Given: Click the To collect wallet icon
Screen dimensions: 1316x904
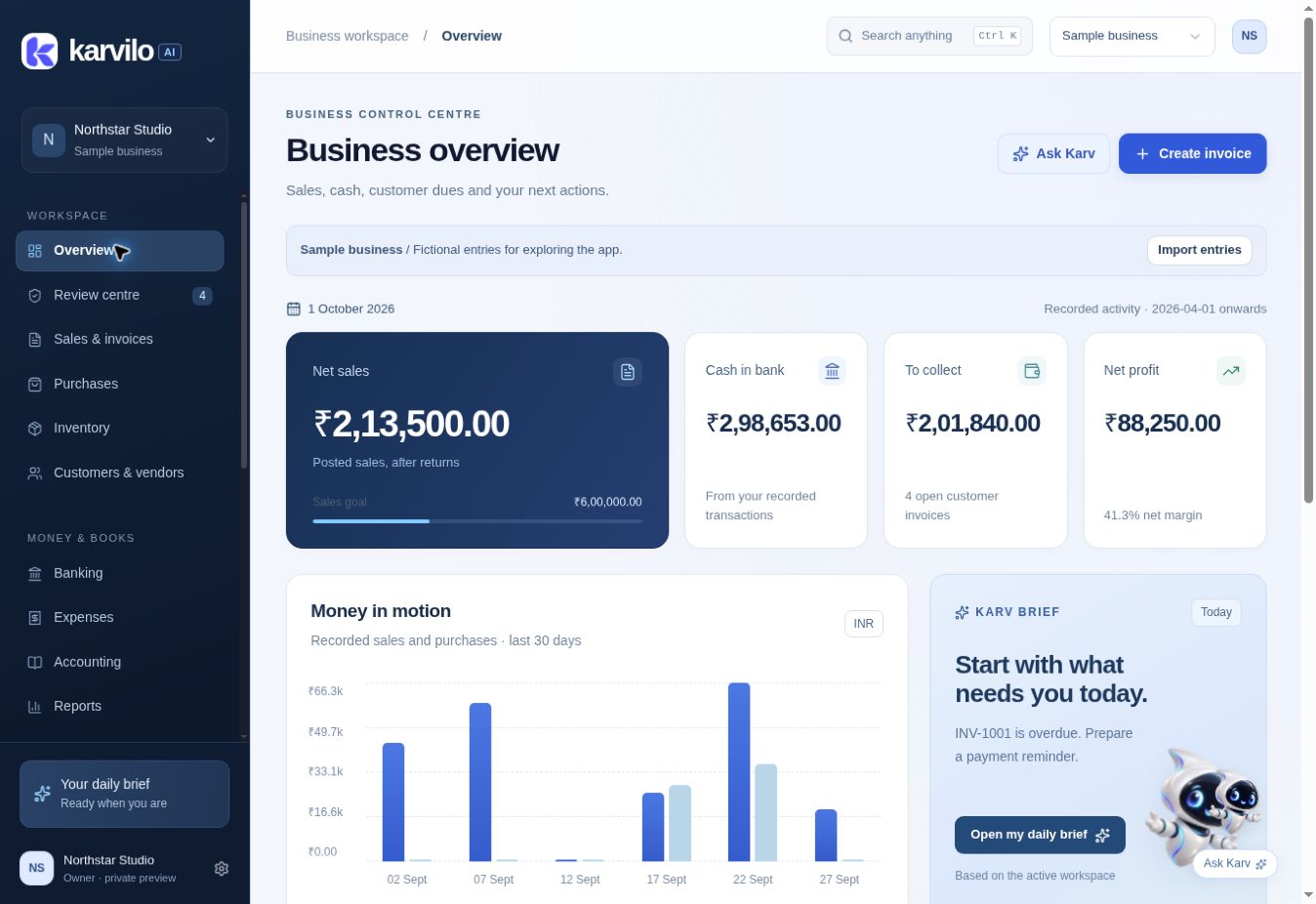Looking at the screenshot, I should point(1032,371).
